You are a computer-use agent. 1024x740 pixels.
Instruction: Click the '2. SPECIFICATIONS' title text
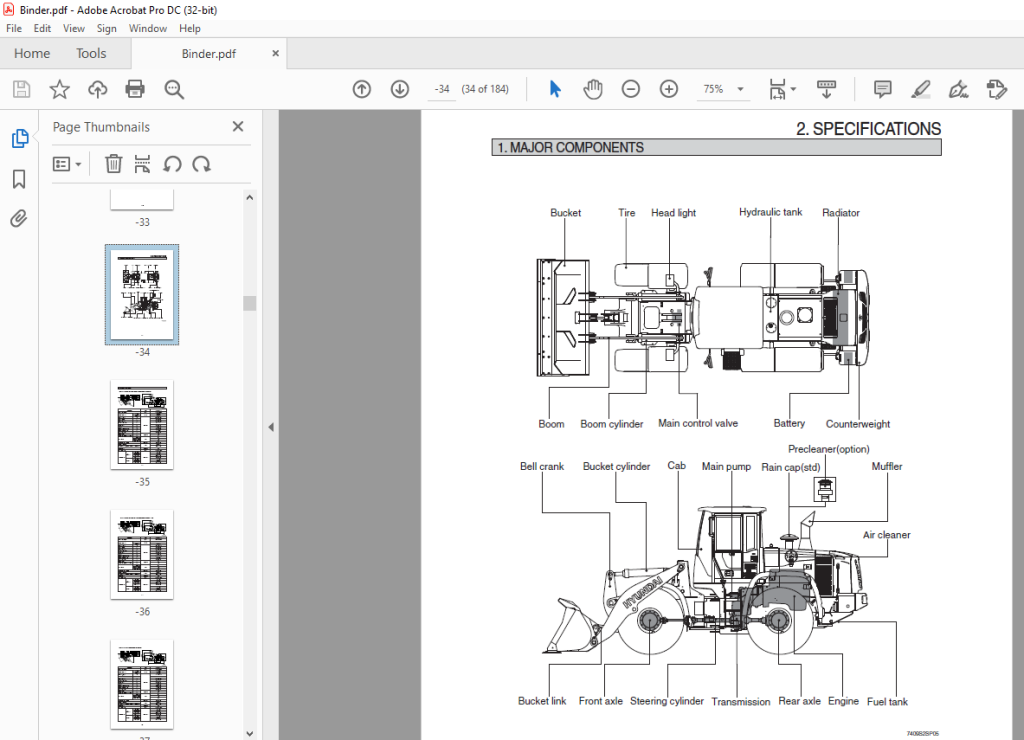point(868,129)
